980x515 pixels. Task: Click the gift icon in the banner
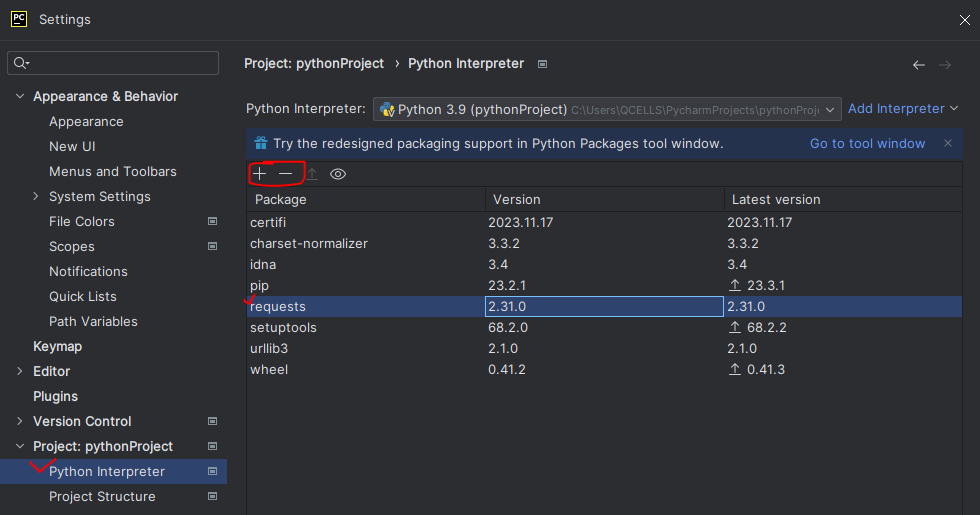261,143
